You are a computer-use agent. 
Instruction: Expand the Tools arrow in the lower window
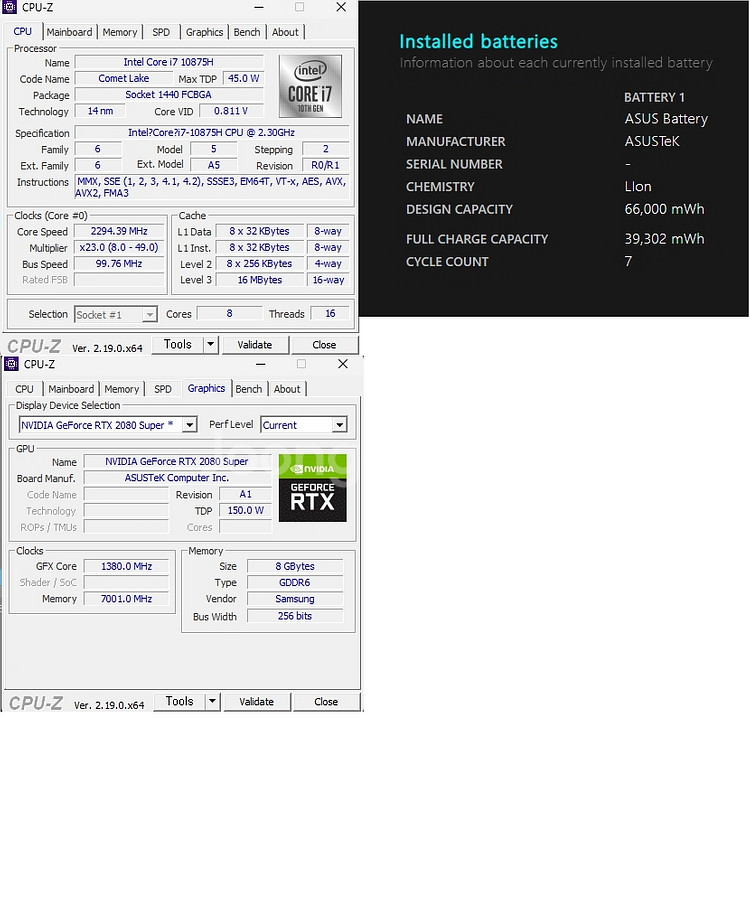(212, 701)
